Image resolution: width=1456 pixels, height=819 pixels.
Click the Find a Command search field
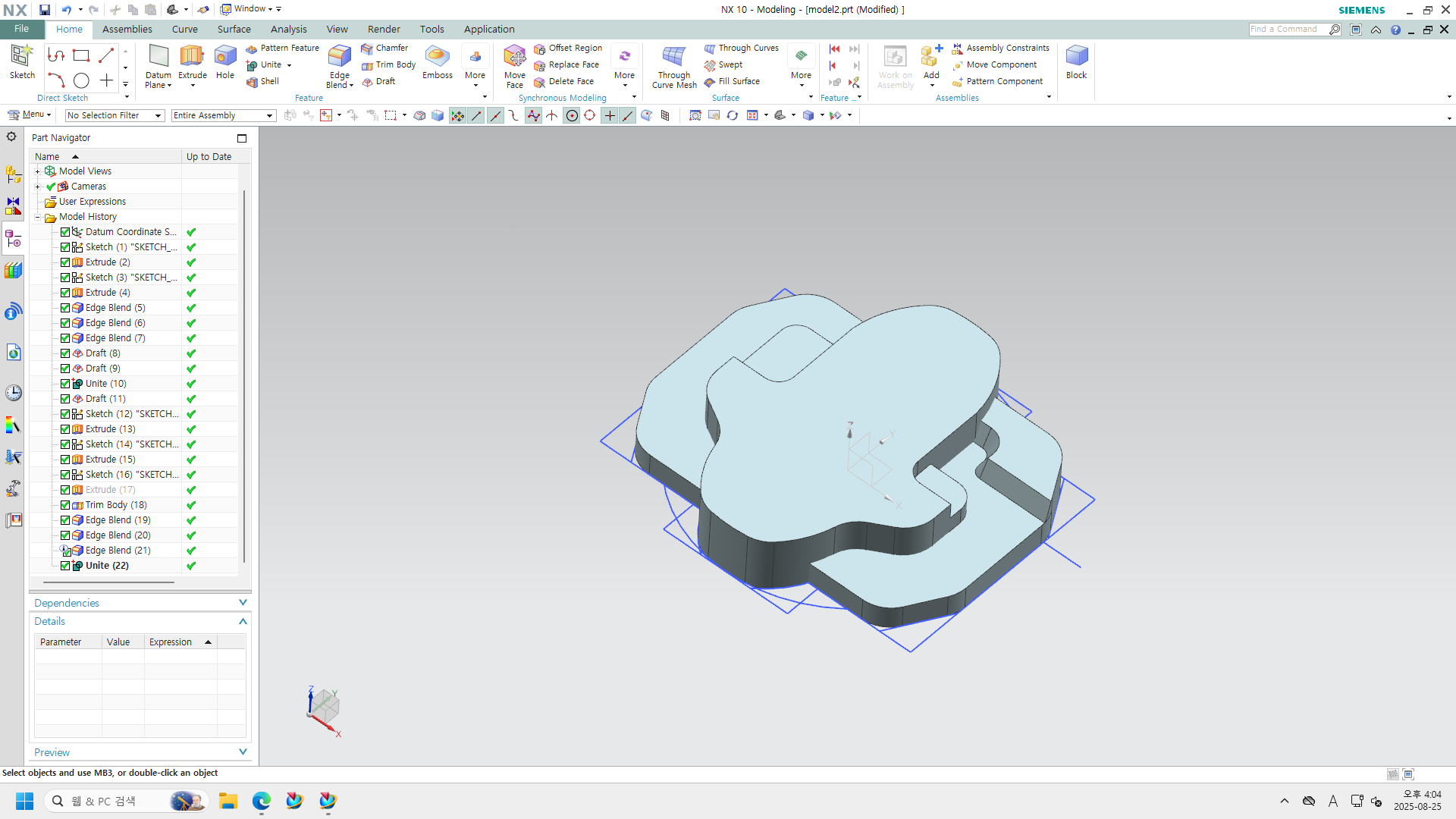[x=1288, y=29]
